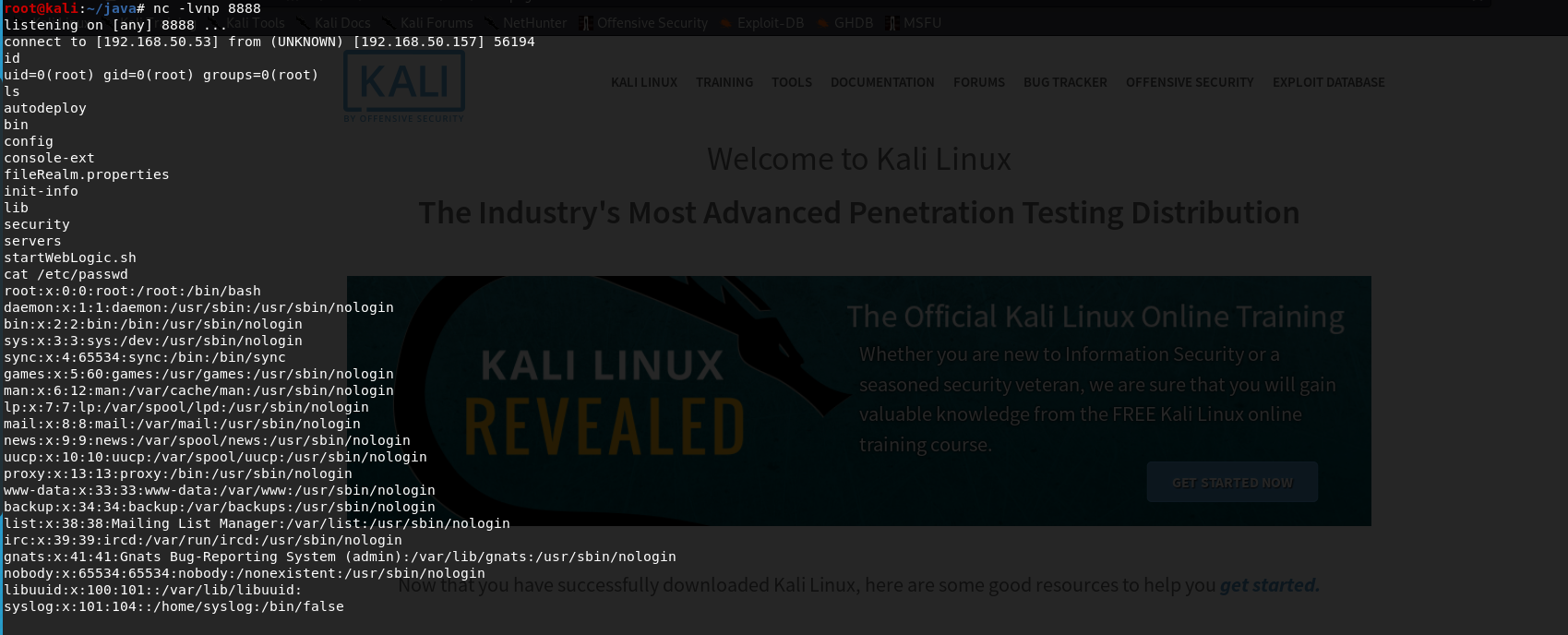The width and height of the screenshot is (1568, 635).
Task: Open OFFENSIVE SECURITY nav menu item
Action: (1190, 82)
